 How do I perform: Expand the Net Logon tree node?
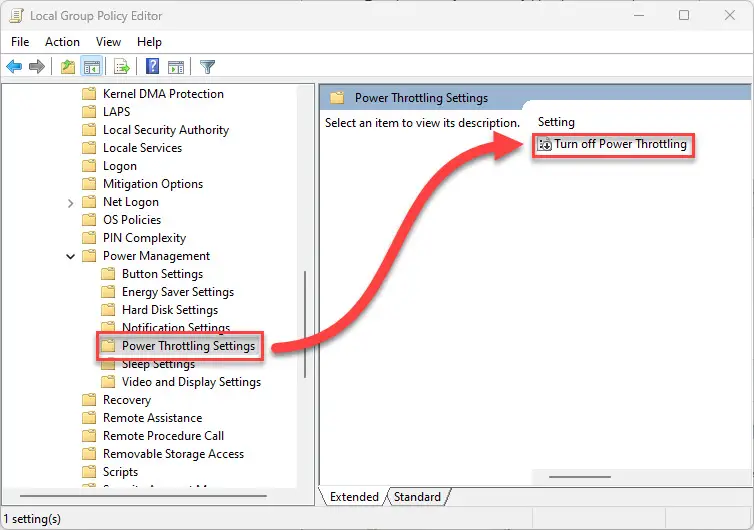[71, 203]
